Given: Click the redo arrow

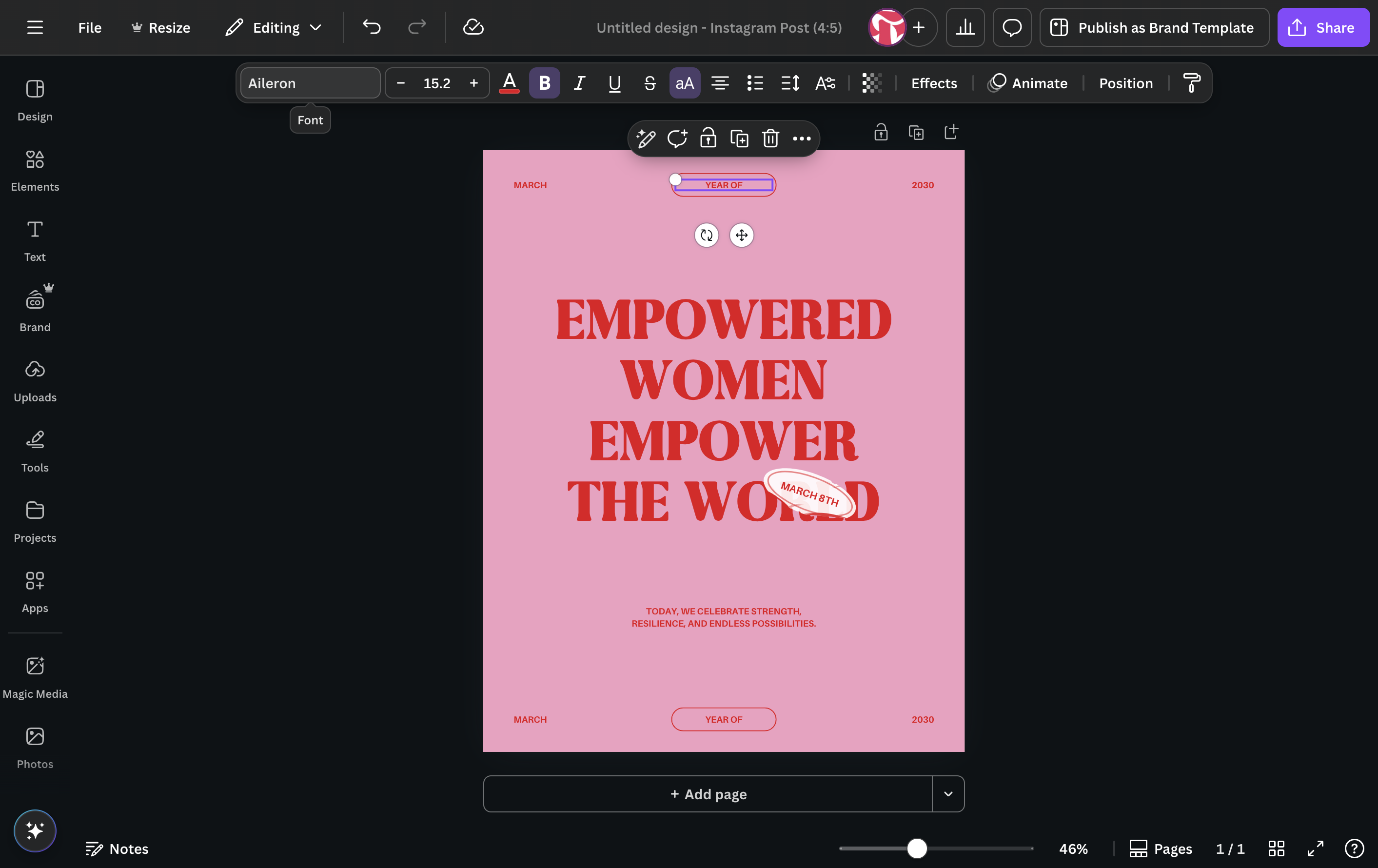Looking at the screenshot, I should (x=416, y=27).
